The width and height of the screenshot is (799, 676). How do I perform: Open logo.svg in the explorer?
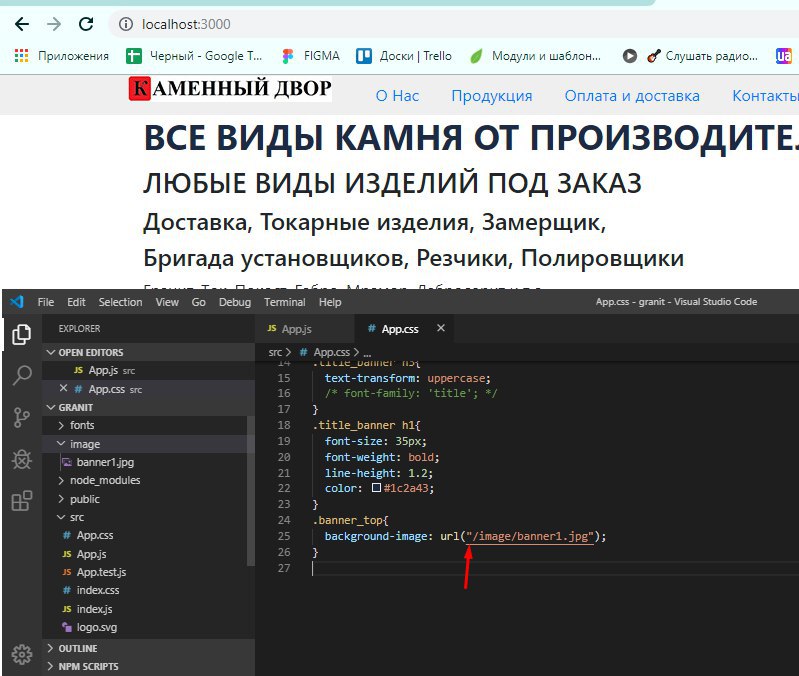pos(145,627)
